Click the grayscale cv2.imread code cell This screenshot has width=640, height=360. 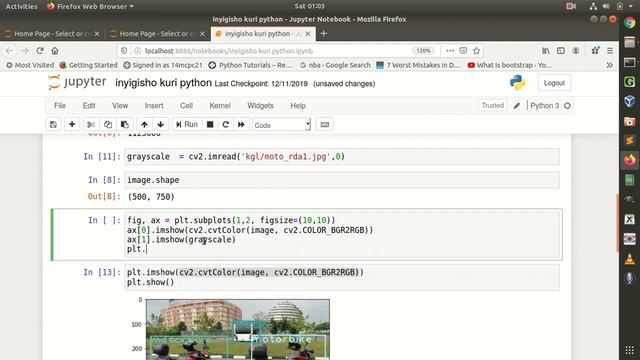[x=342, y=157]
